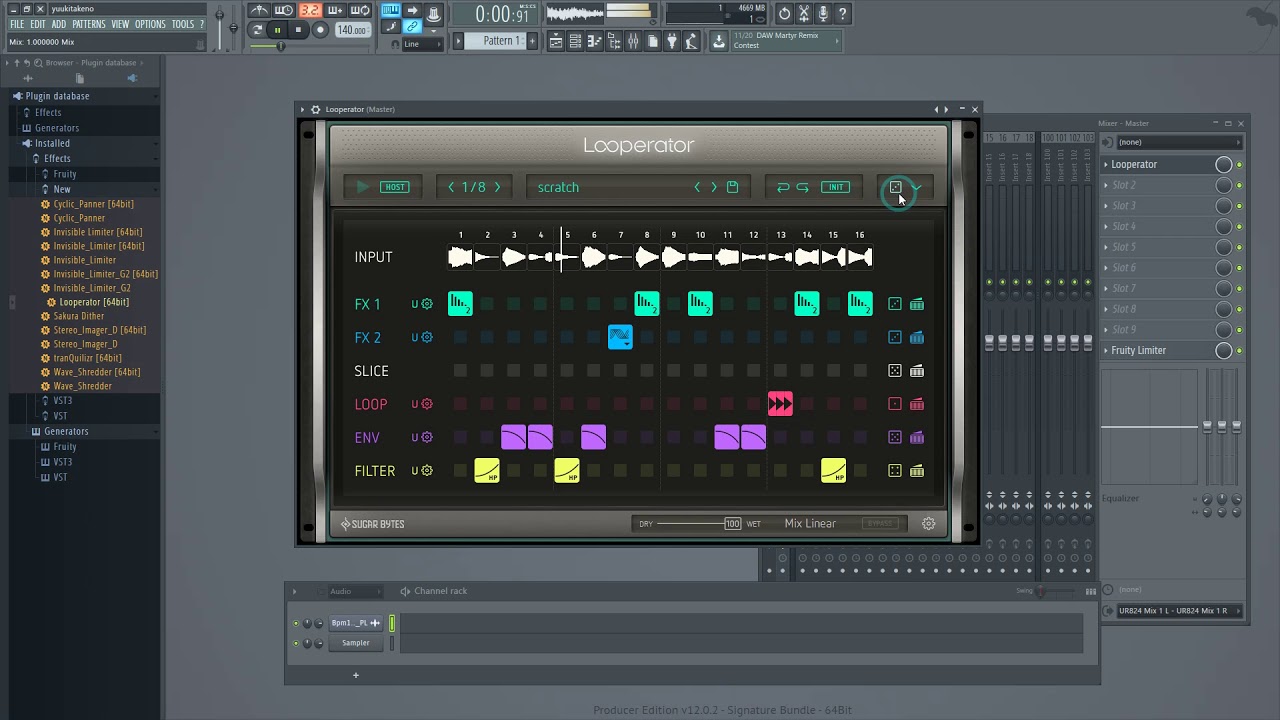Open the EDIT menu
Image resolution: width=1280 pixels, height=720 pixels.
(x=38, y=24)
